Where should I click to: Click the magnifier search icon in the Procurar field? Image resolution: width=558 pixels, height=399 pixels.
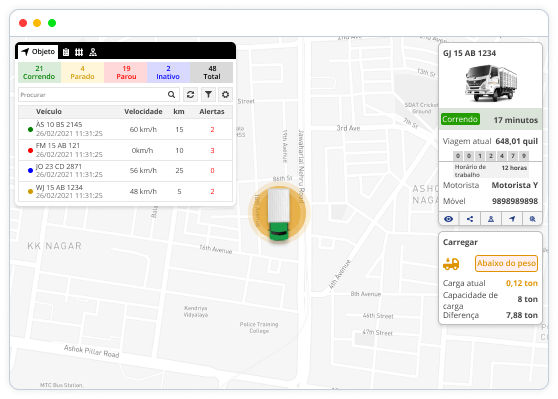(172, 95)
